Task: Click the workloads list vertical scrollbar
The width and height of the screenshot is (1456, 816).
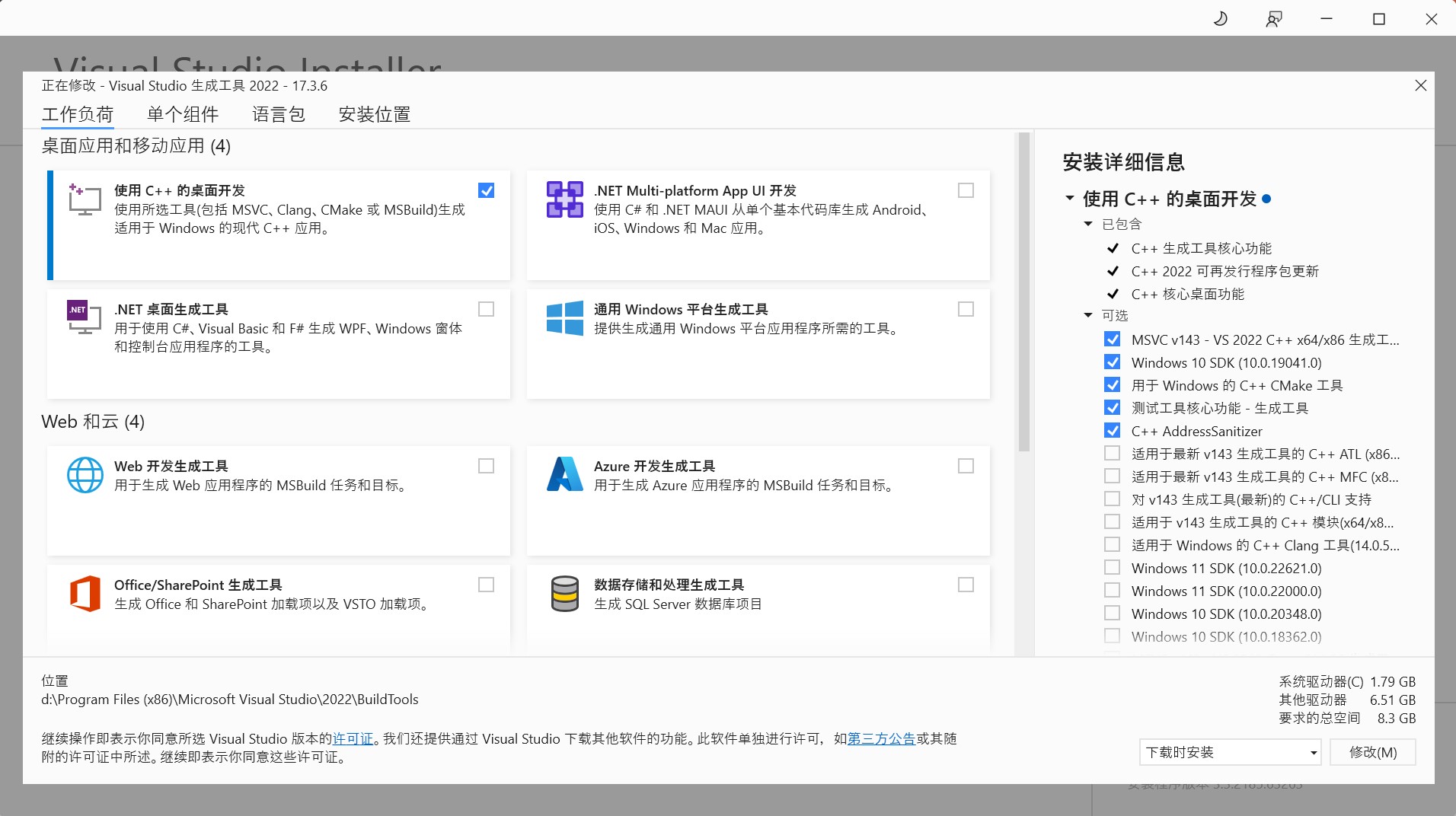Action: (x=1023, y=292)
